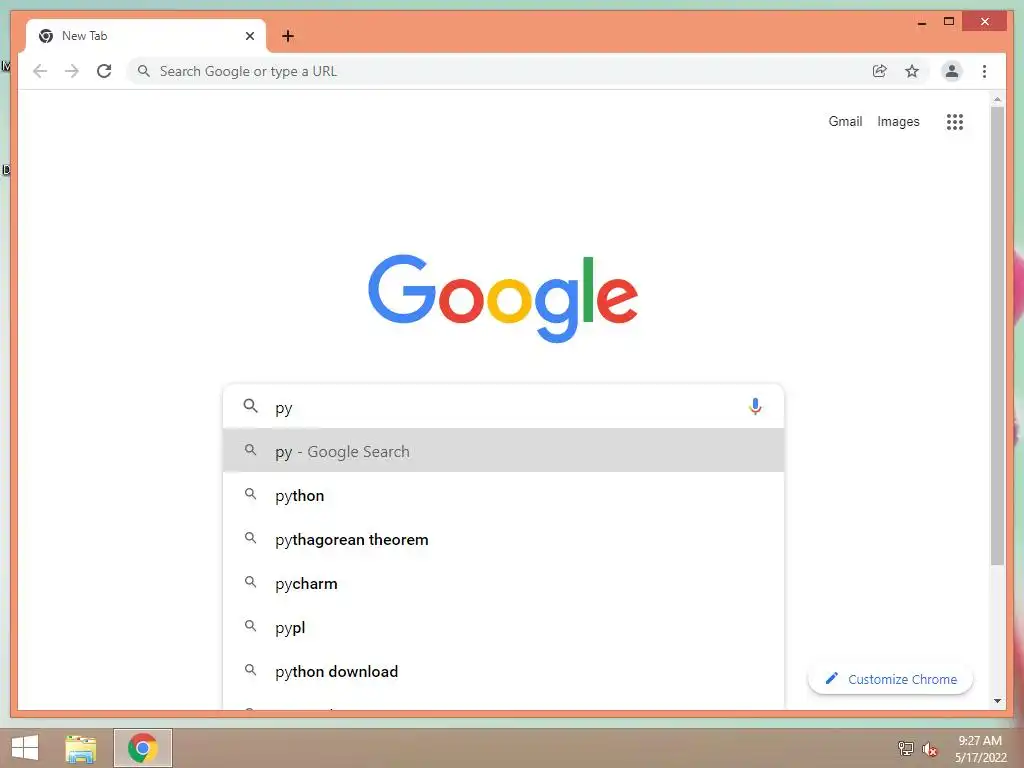This screenshot has width=1024, height=768.
Task: Click the scrollbar down arrow
Action: click(x=997, y=701)
